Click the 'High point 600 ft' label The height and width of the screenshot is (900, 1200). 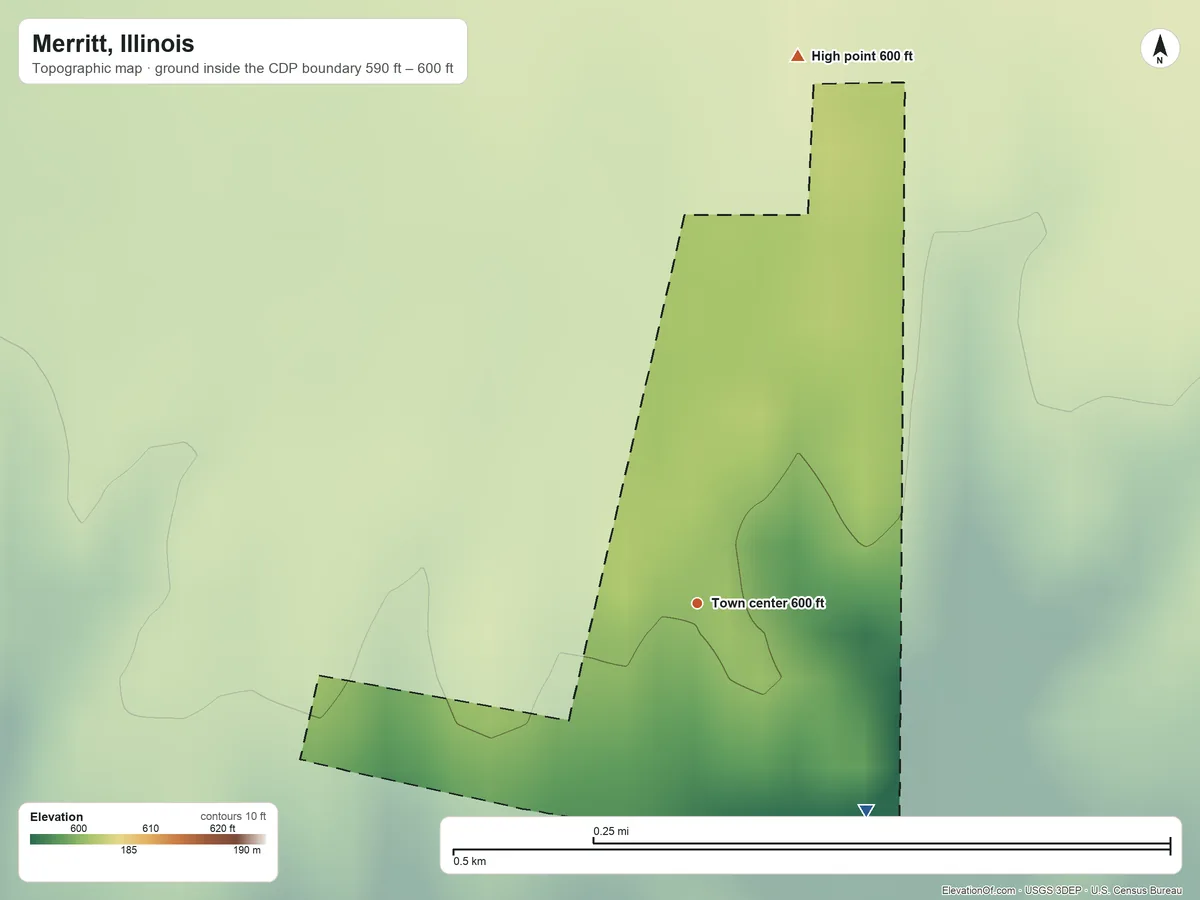tap(862, 56)
